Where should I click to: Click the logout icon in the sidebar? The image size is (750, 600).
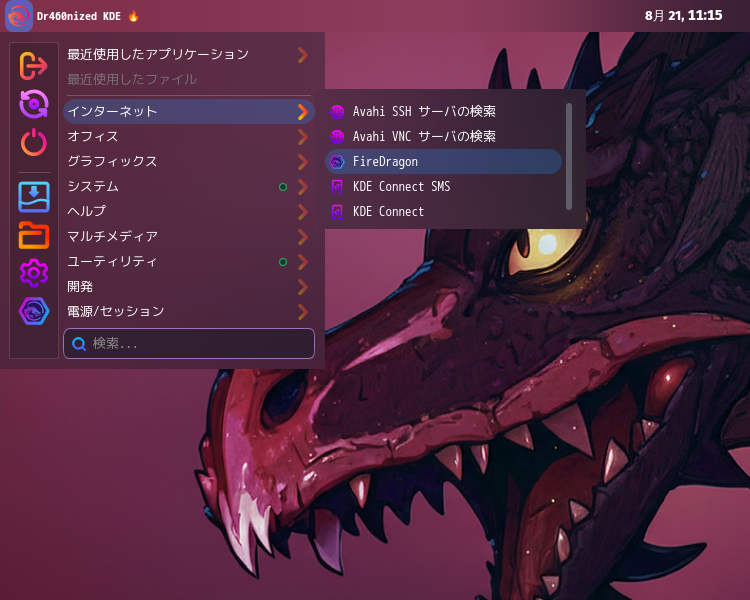click(33, 66)
